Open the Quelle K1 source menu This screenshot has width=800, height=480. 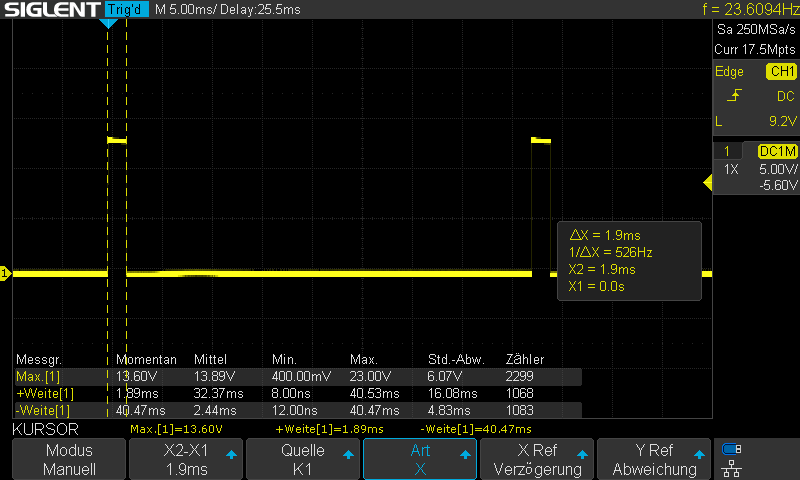[x=303, y=459]
